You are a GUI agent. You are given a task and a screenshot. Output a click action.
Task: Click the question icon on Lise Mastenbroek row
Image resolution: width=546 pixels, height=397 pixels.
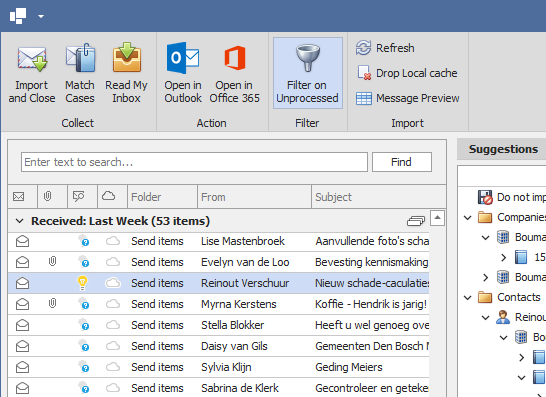pyautogui.click(x=84, y=241)
